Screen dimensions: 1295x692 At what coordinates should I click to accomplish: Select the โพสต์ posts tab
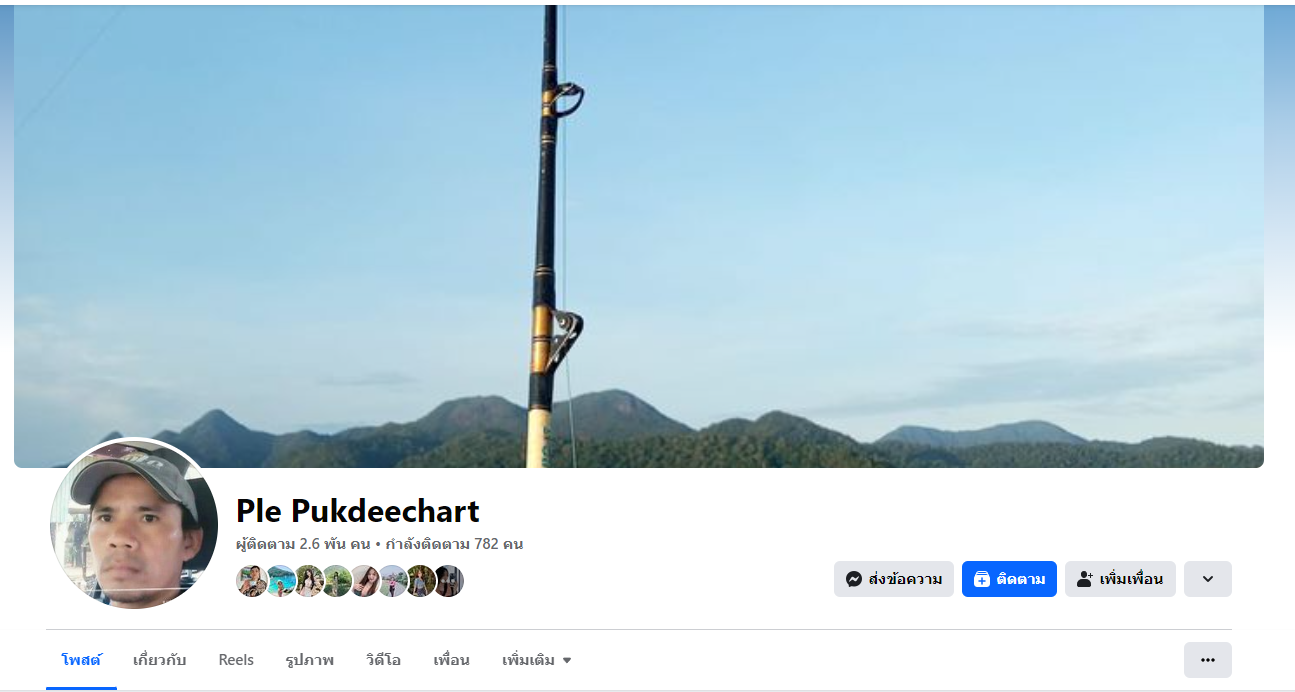click(x=81, y=660)
